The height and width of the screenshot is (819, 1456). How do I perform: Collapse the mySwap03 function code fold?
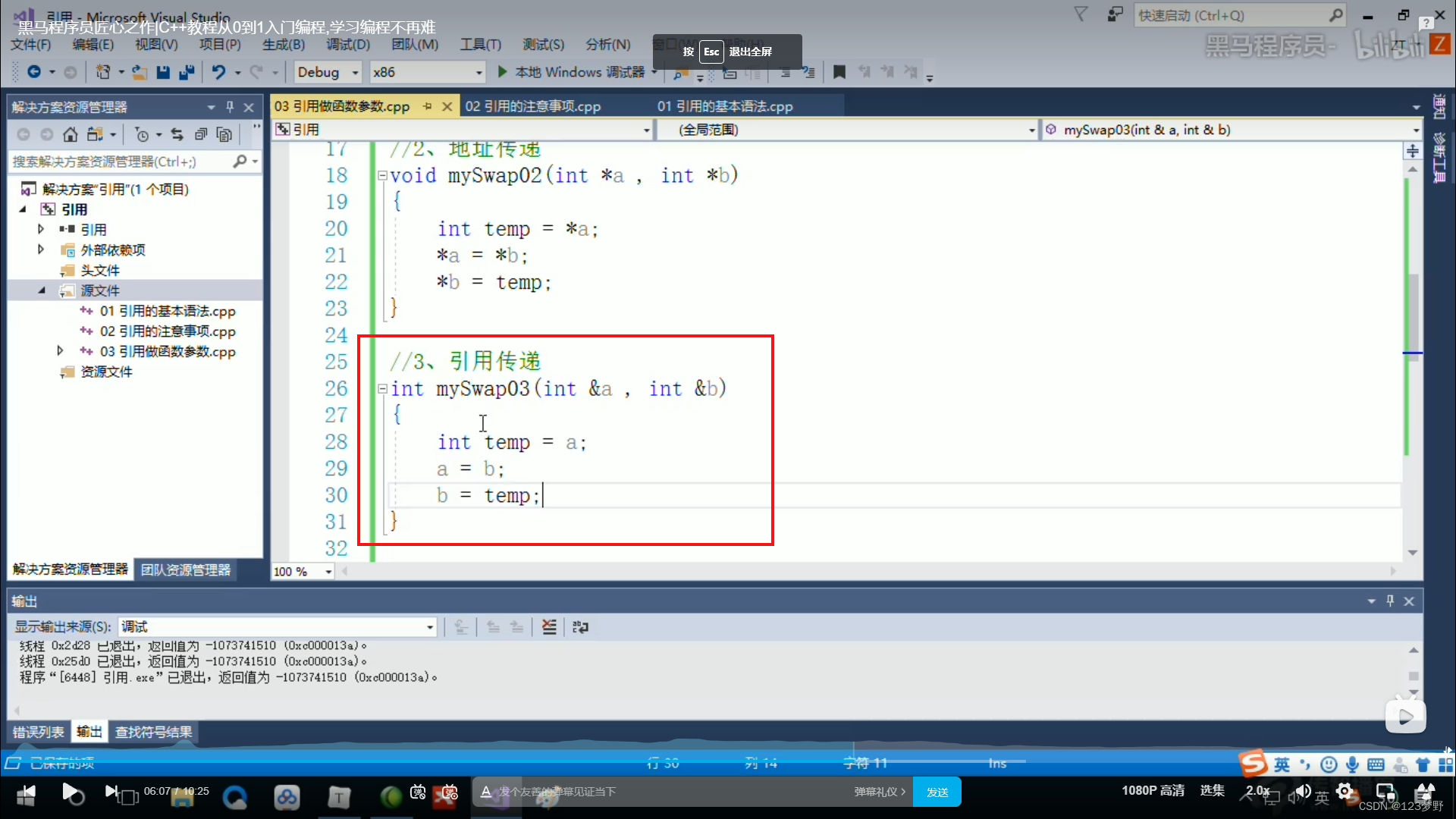[x=383, y=389]
